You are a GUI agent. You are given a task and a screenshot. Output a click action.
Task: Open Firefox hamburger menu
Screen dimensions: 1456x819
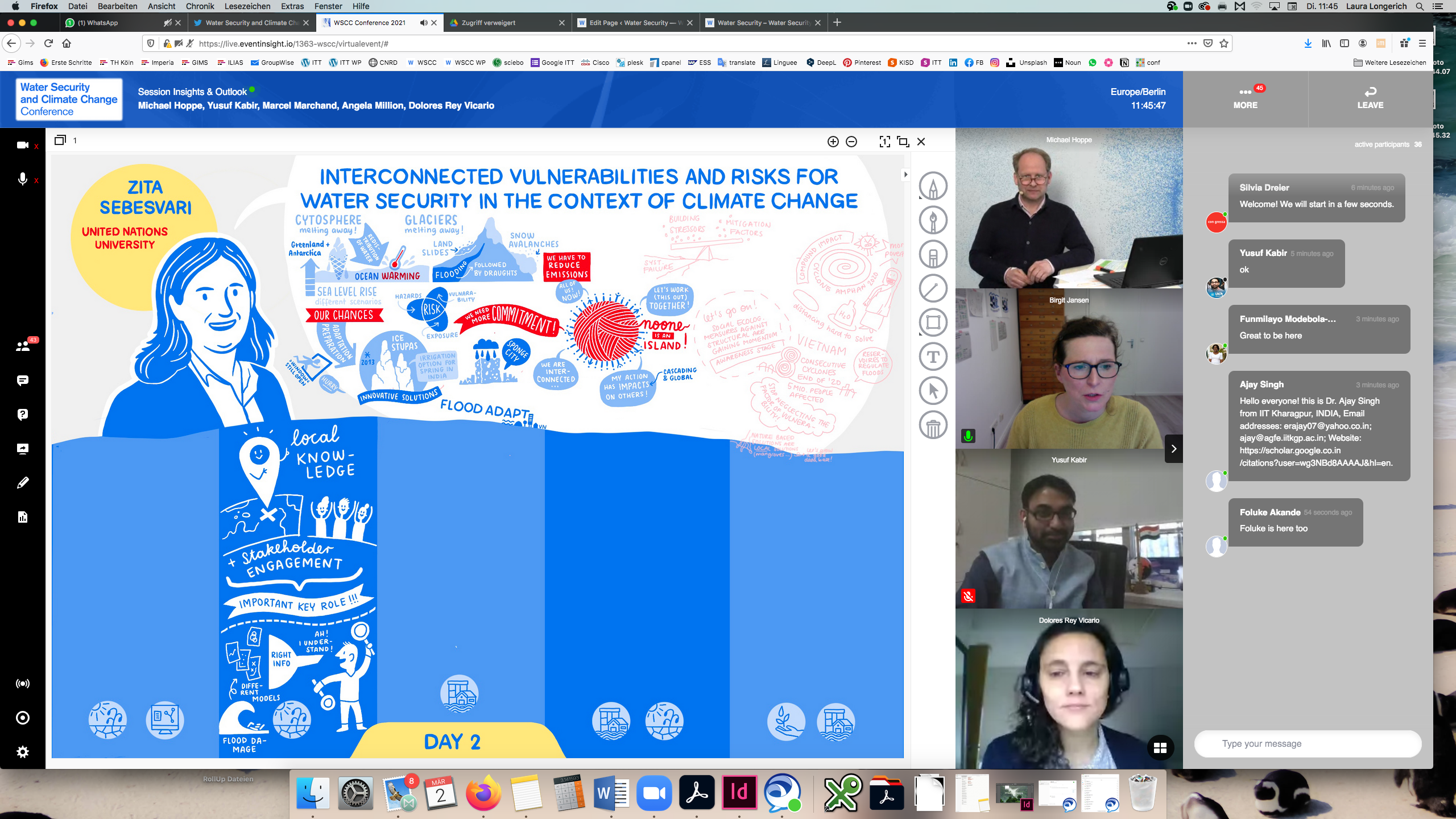tap(1422, 43)
